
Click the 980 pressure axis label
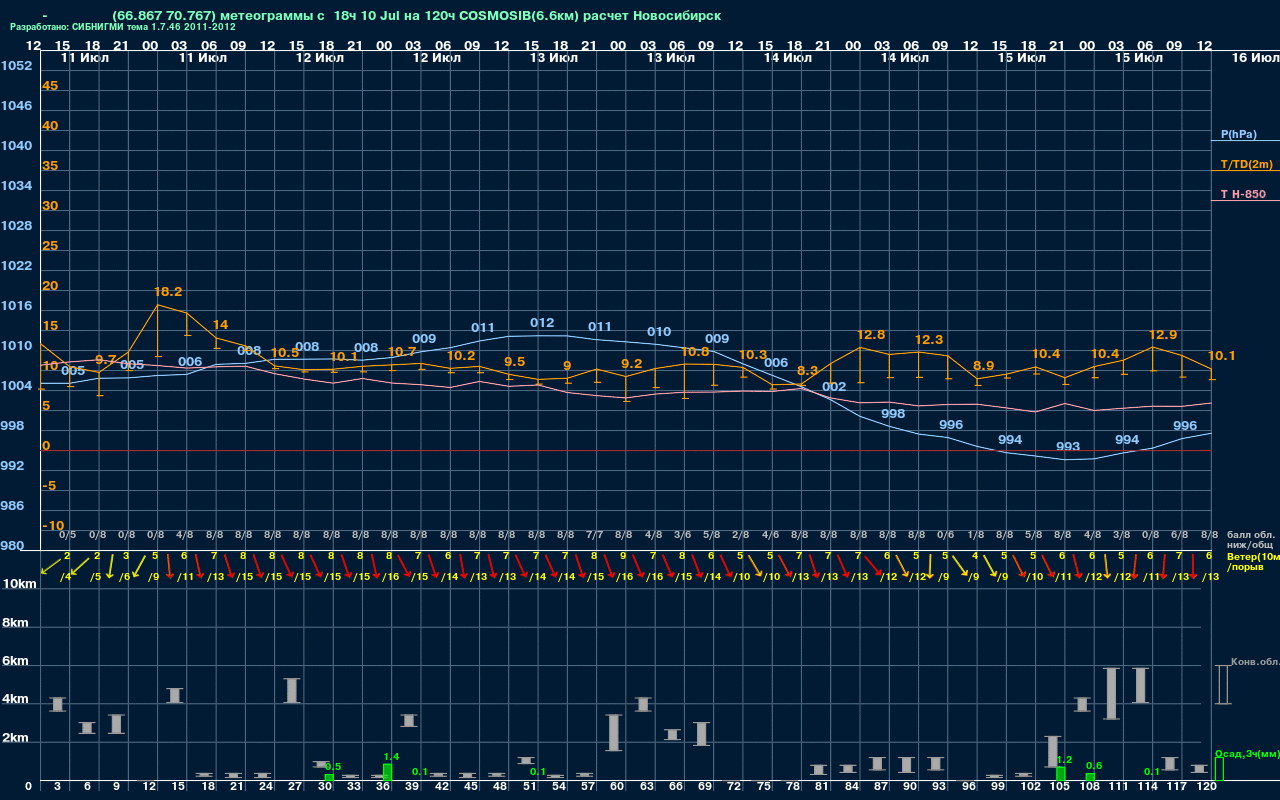[12, 546]
